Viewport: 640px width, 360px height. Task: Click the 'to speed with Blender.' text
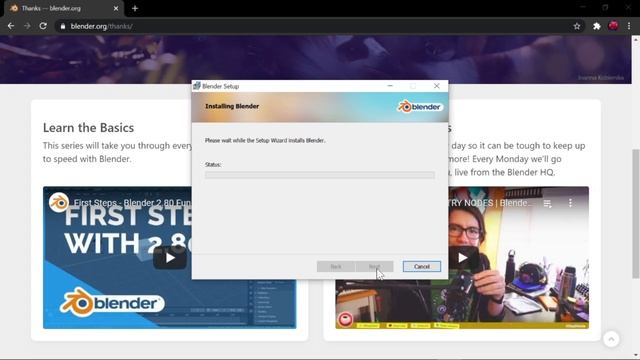[87, 159]
